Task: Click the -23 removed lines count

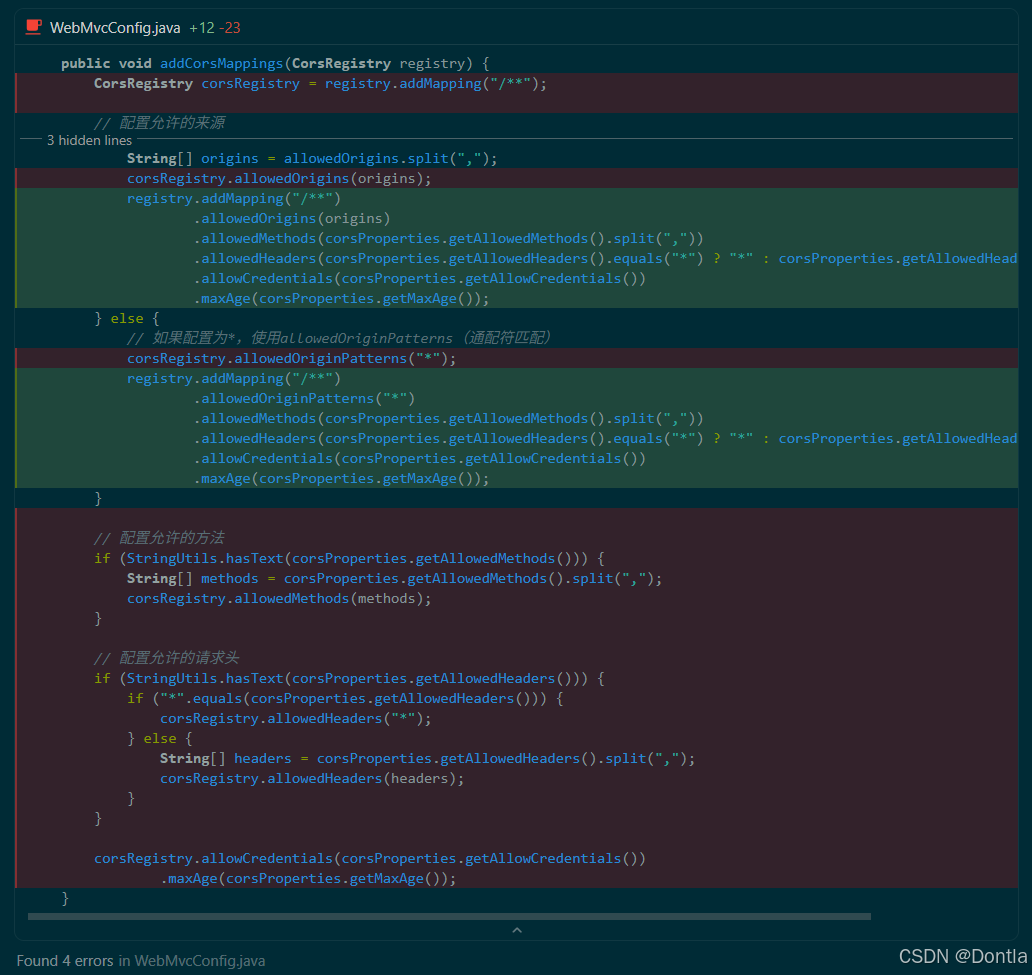Action: [230, 28]
